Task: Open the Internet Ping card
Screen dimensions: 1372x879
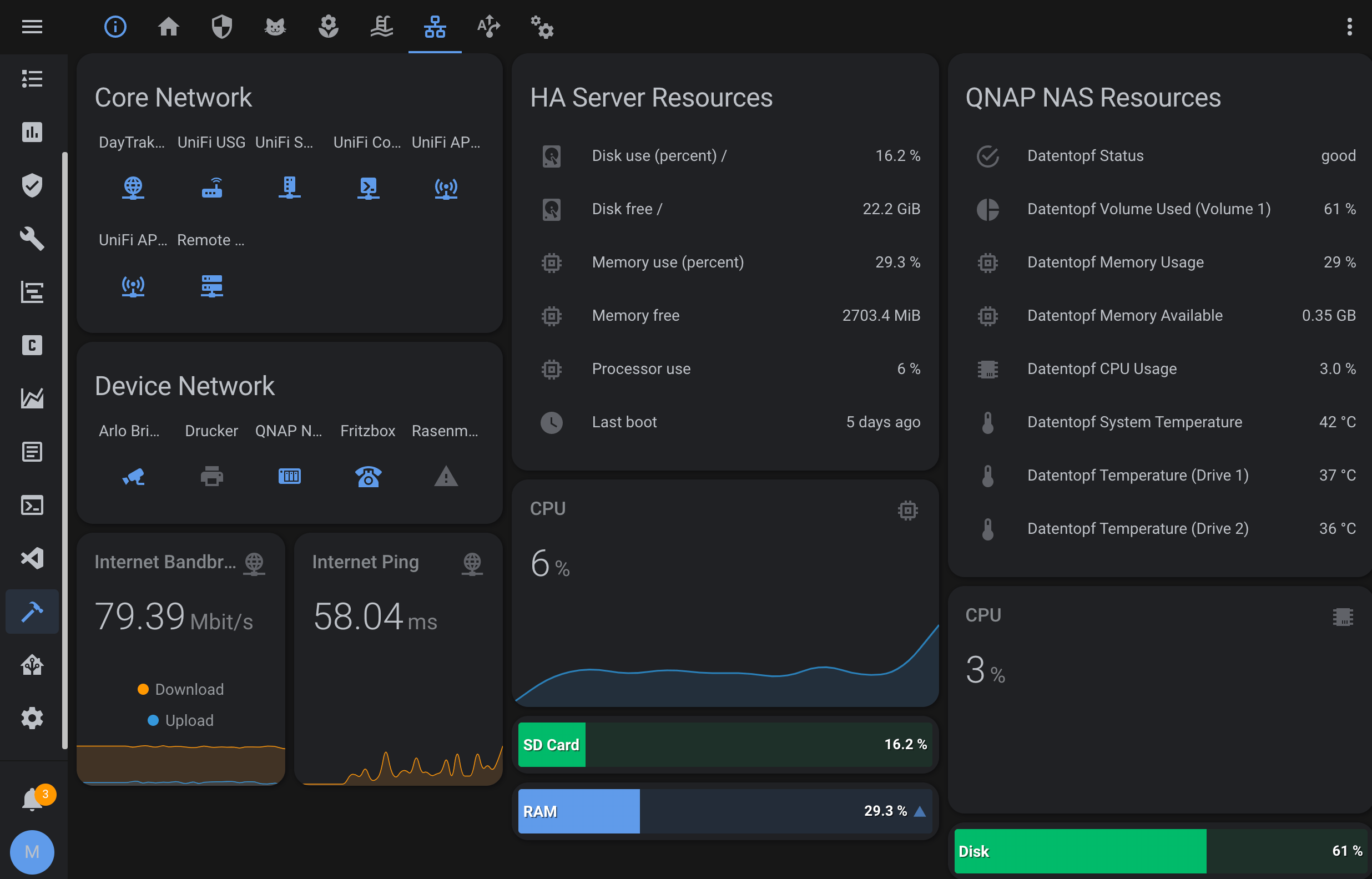Action: (399, 659)
